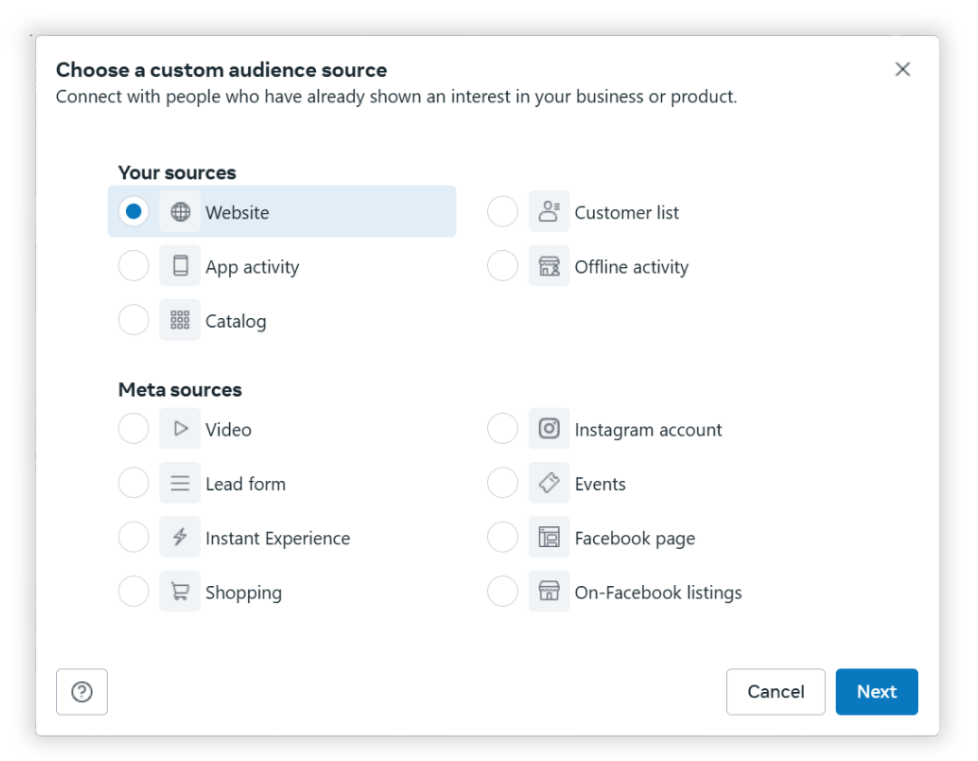The image size is (978, 761).
Task: Click the Lead form icon
Action: (180, 482)
